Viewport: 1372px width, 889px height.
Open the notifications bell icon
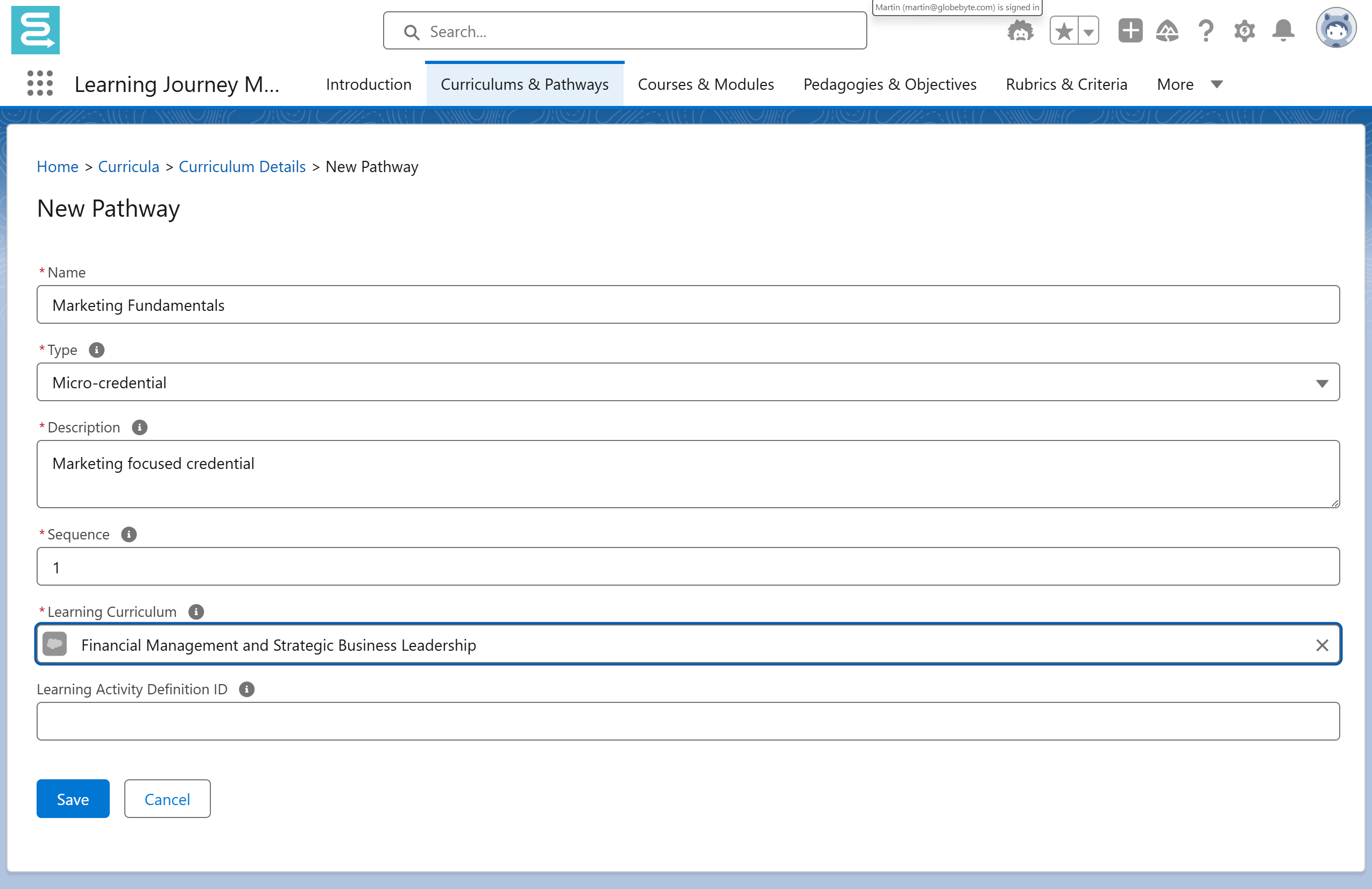pos(1283,31)
